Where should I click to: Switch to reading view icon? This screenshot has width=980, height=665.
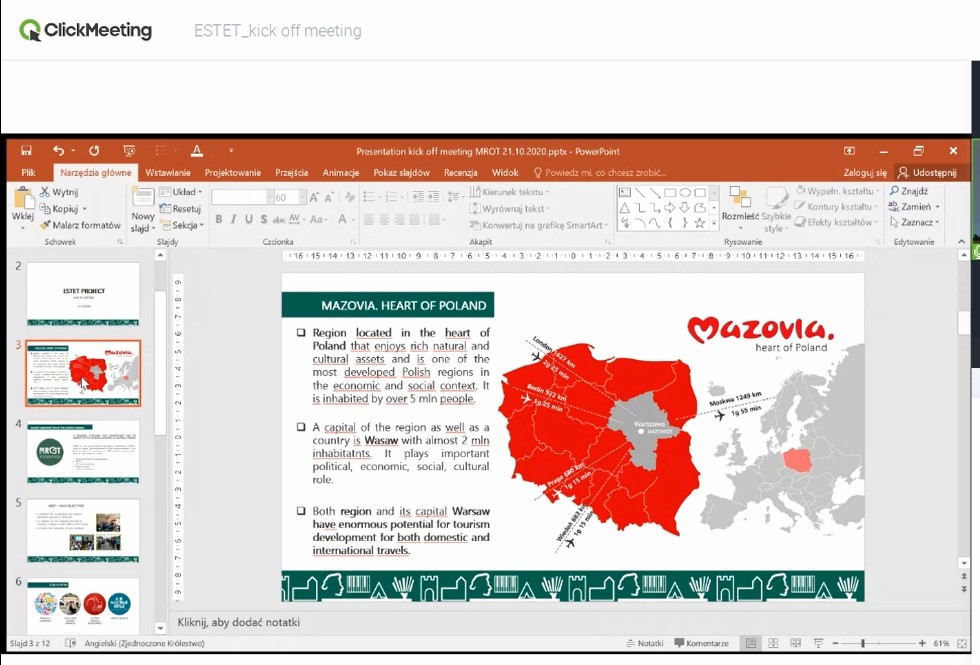pos(796,643)
